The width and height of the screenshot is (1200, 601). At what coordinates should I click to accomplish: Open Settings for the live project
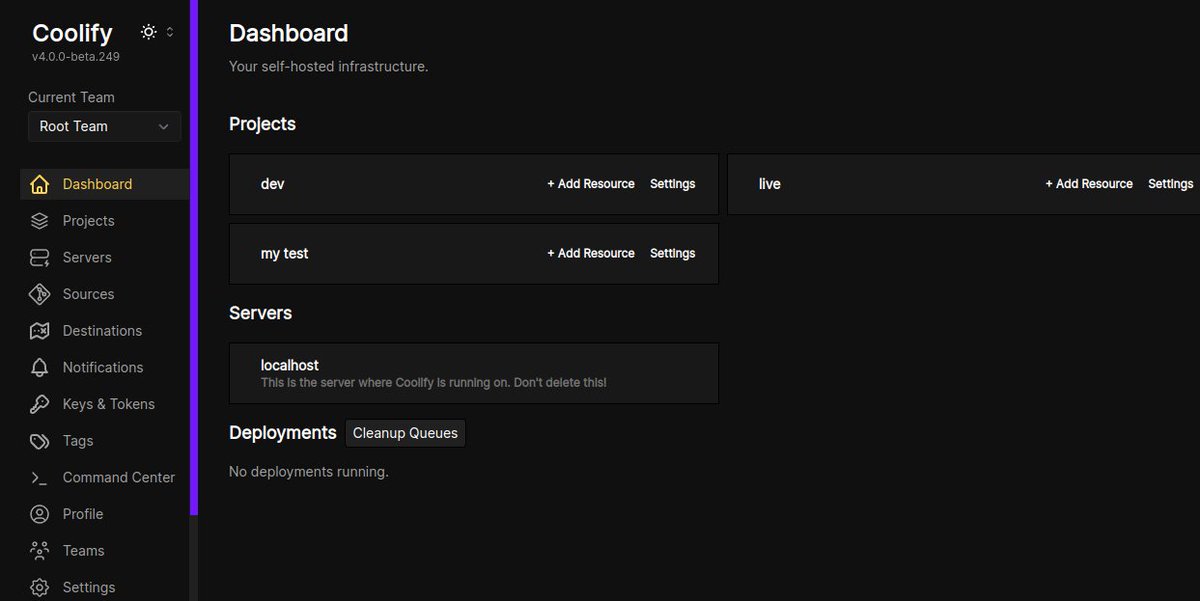(1170, 184)
